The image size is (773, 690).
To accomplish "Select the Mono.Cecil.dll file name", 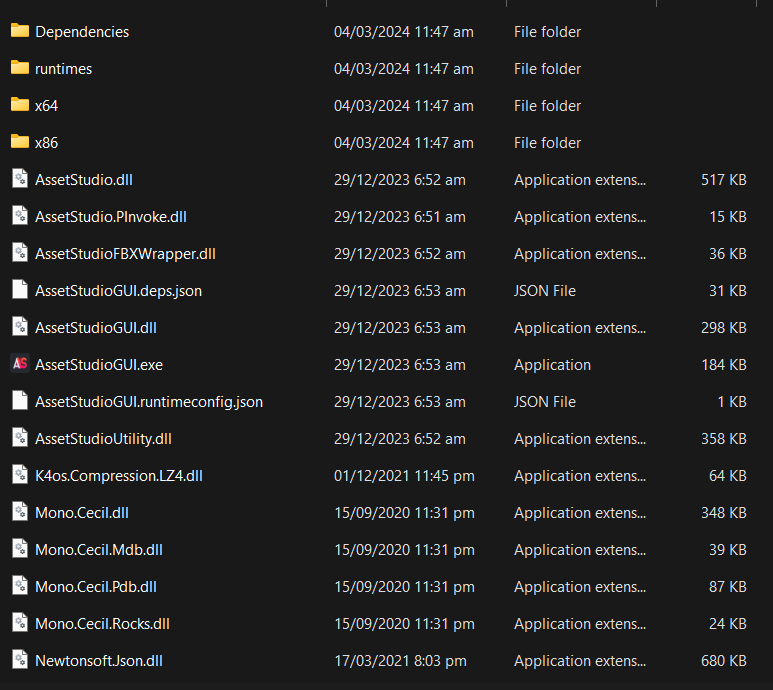I will 82,513.
